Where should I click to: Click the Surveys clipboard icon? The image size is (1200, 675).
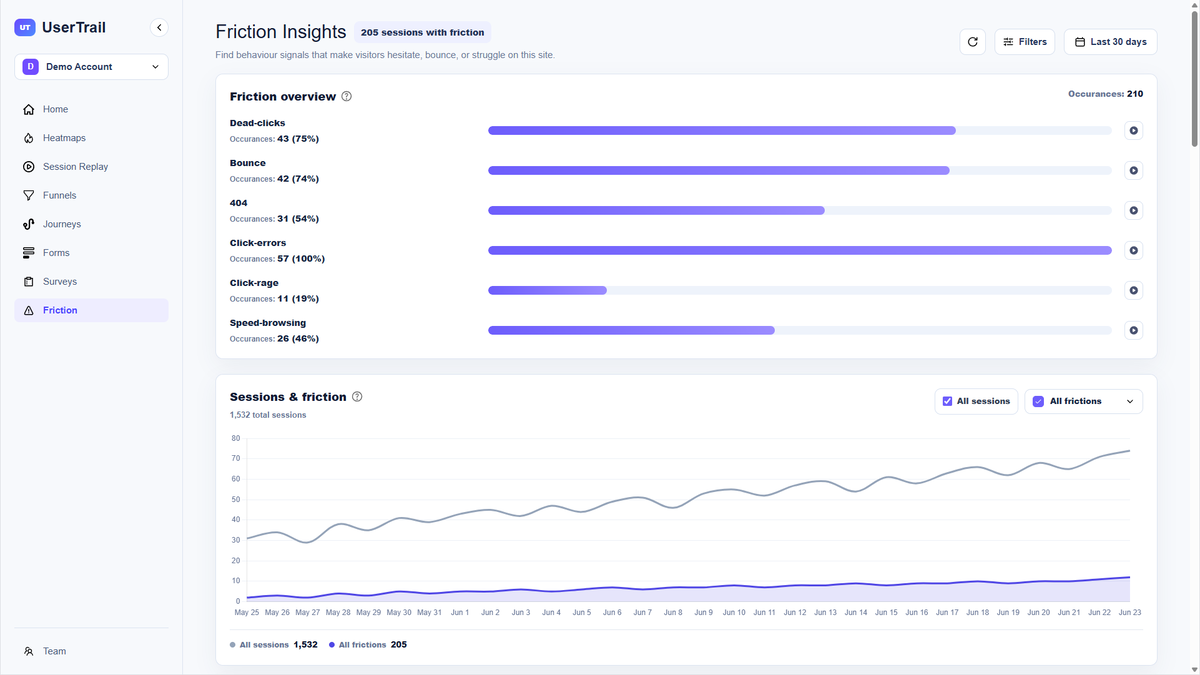coord(29,282)
